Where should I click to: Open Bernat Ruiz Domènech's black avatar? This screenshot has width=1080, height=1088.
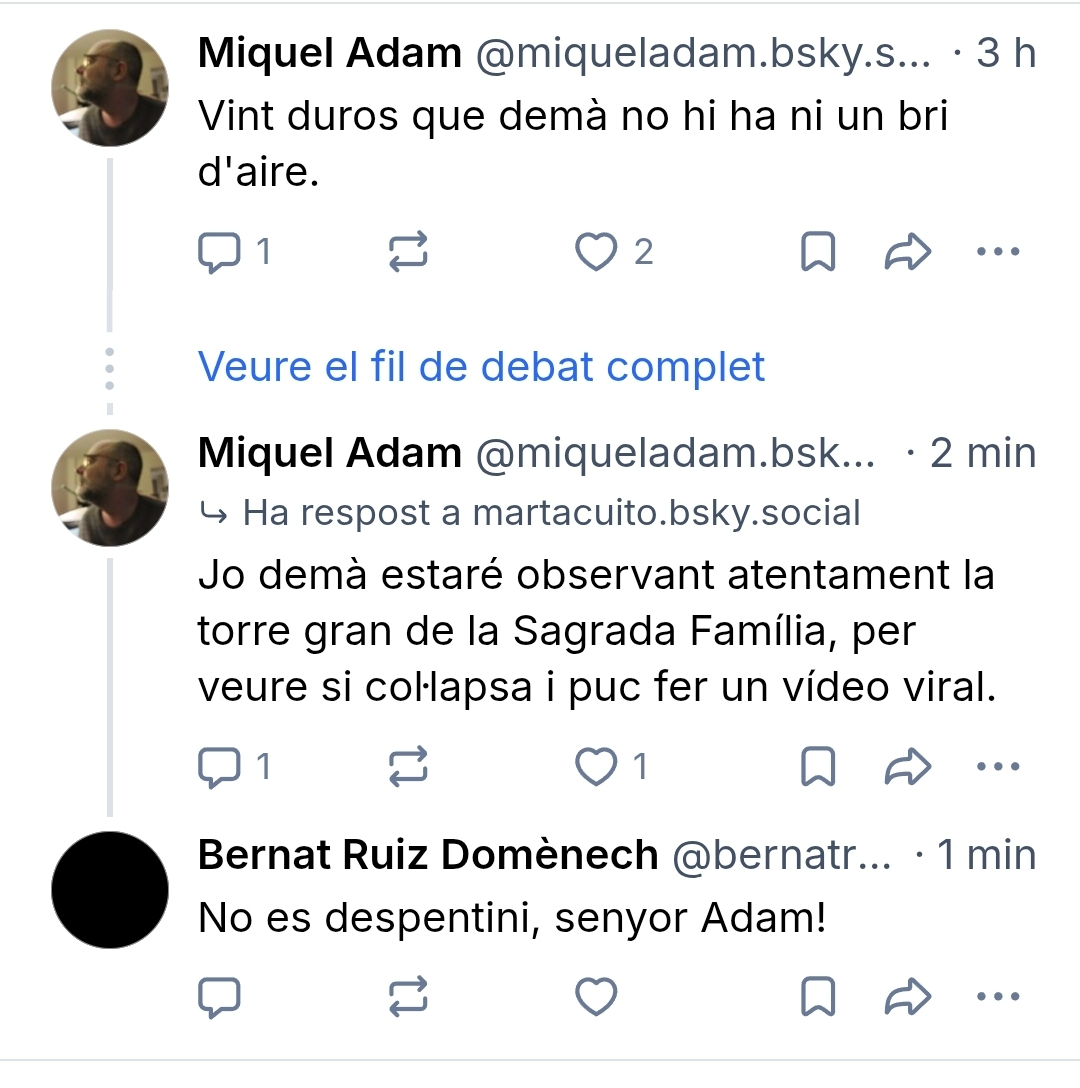click(x=110, y=890)
